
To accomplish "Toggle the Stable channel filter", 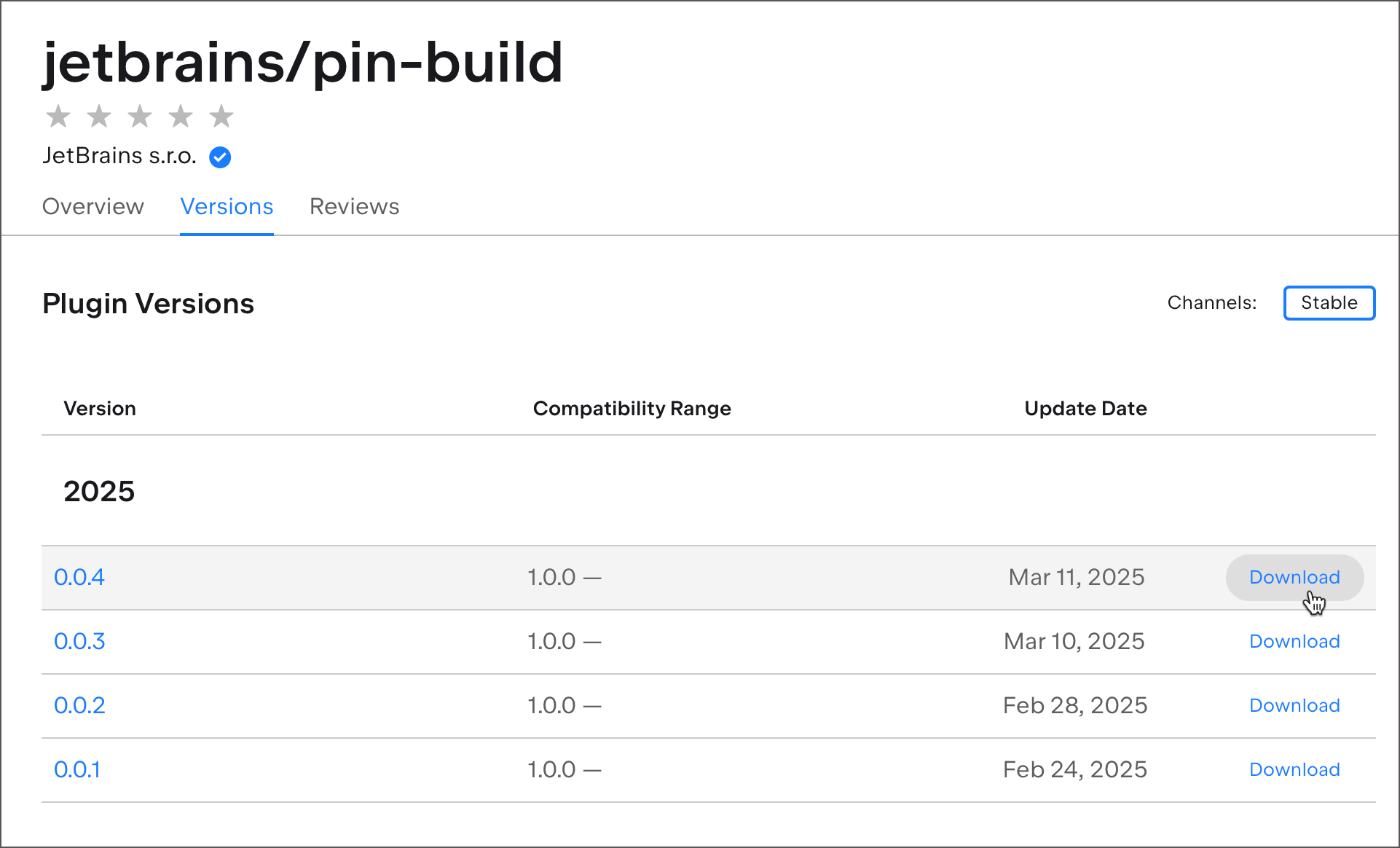I will (1329, 303).
